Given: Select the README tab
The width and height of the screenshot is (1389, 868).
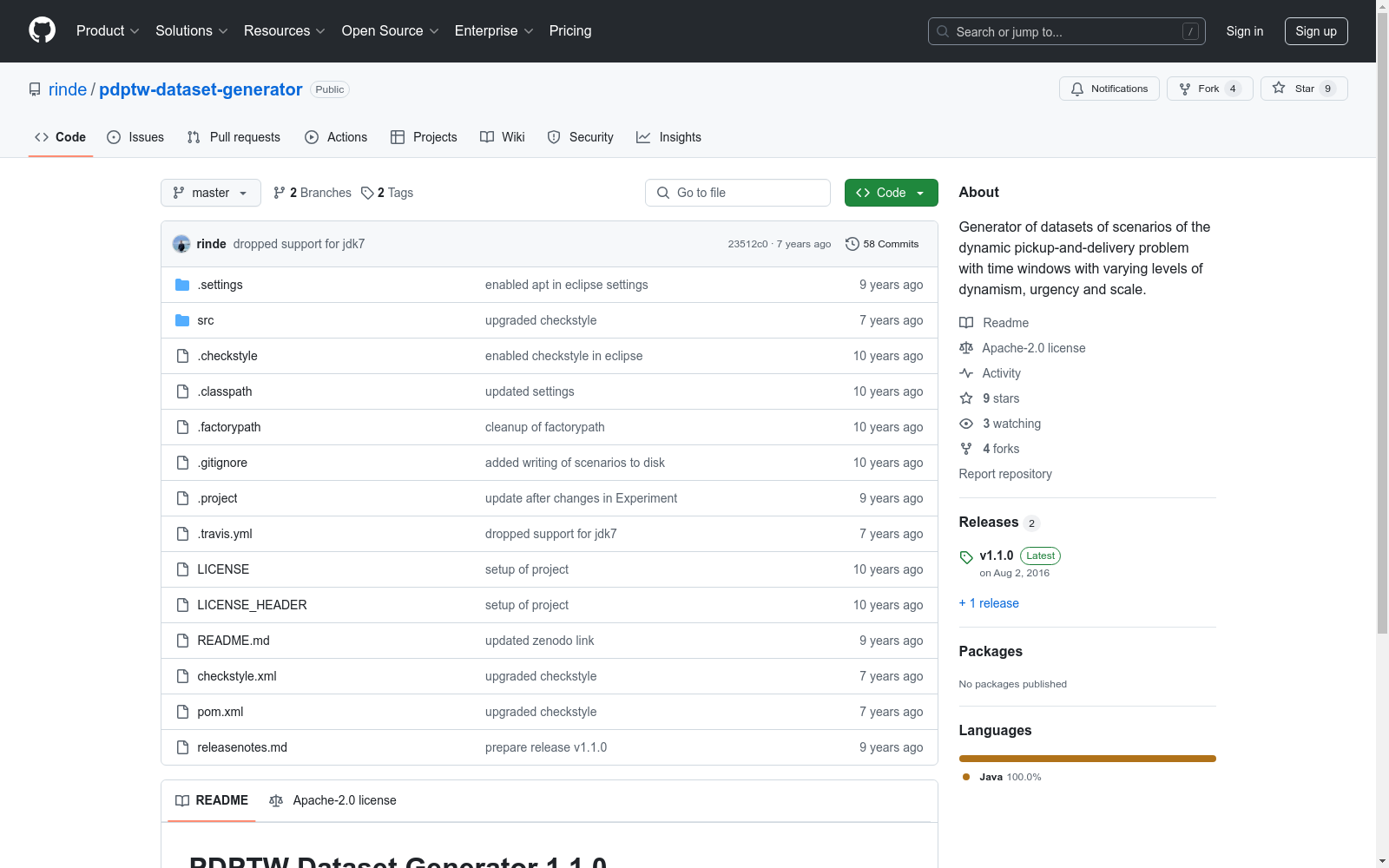Looking at the screenshot, I should tap(212, 800).
